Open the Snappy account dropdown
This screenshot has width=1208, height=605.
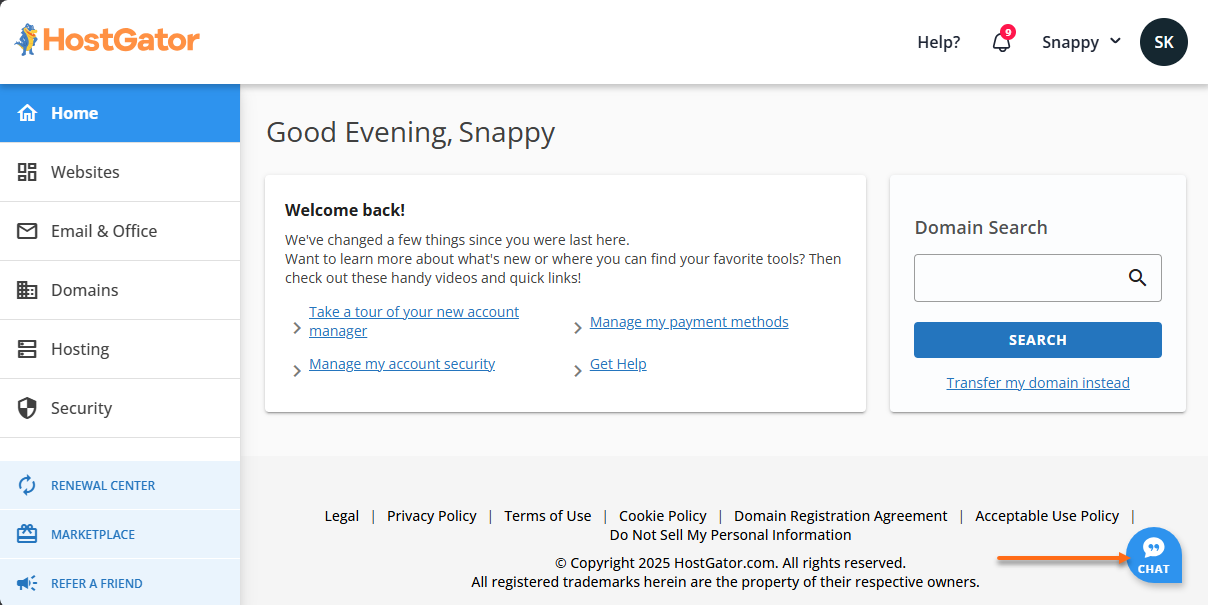(1081, 42)
